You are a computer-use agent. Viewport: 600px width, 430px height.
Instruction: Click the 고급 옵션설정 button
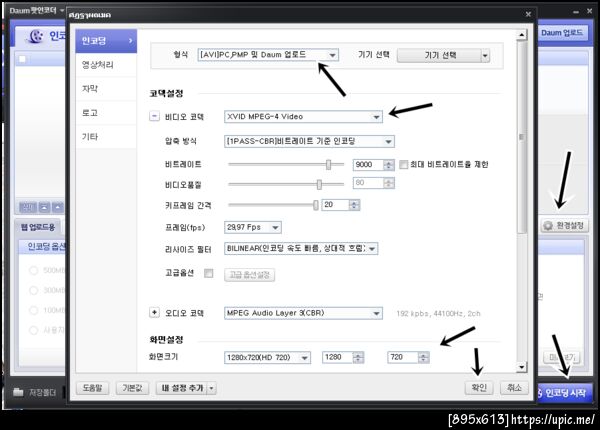(x=249, y=275)
